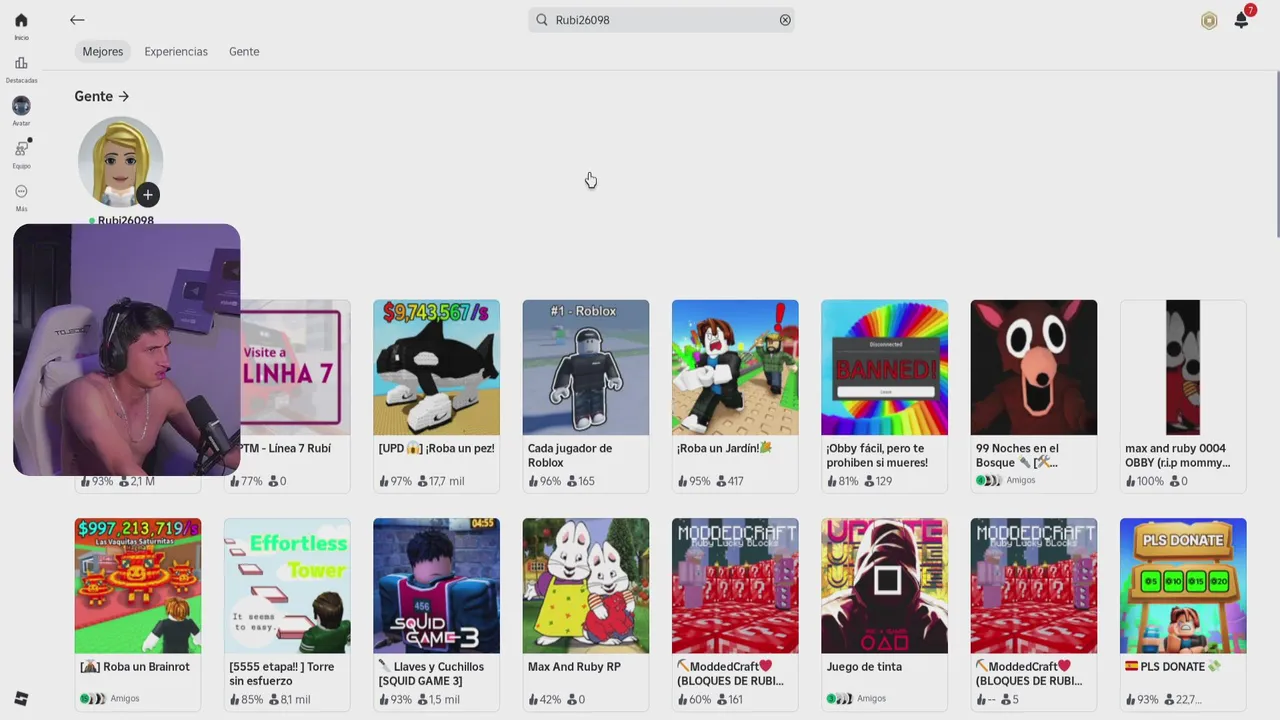Click the page vertical scrollbar
This screenshot has width=1280, height=720.
pos(1276,155)
